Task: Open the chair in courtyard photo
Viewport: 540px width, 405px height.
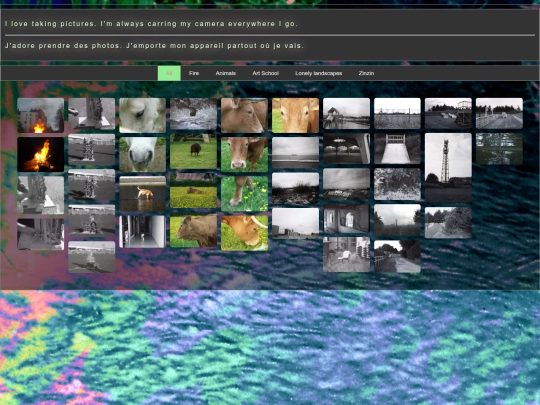Action: click(x=346, y=254)
